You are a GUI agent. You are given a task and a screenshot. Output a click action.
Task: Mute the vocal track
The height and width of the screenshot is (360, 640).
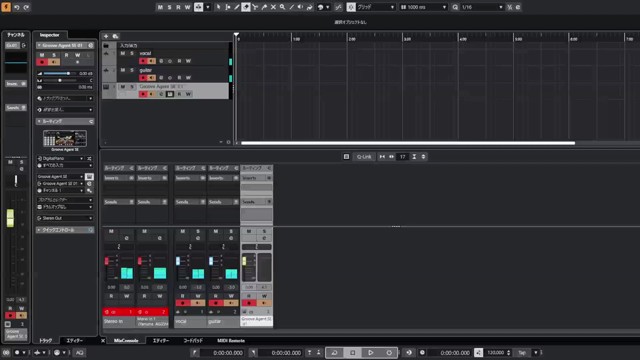coord(123,53)
